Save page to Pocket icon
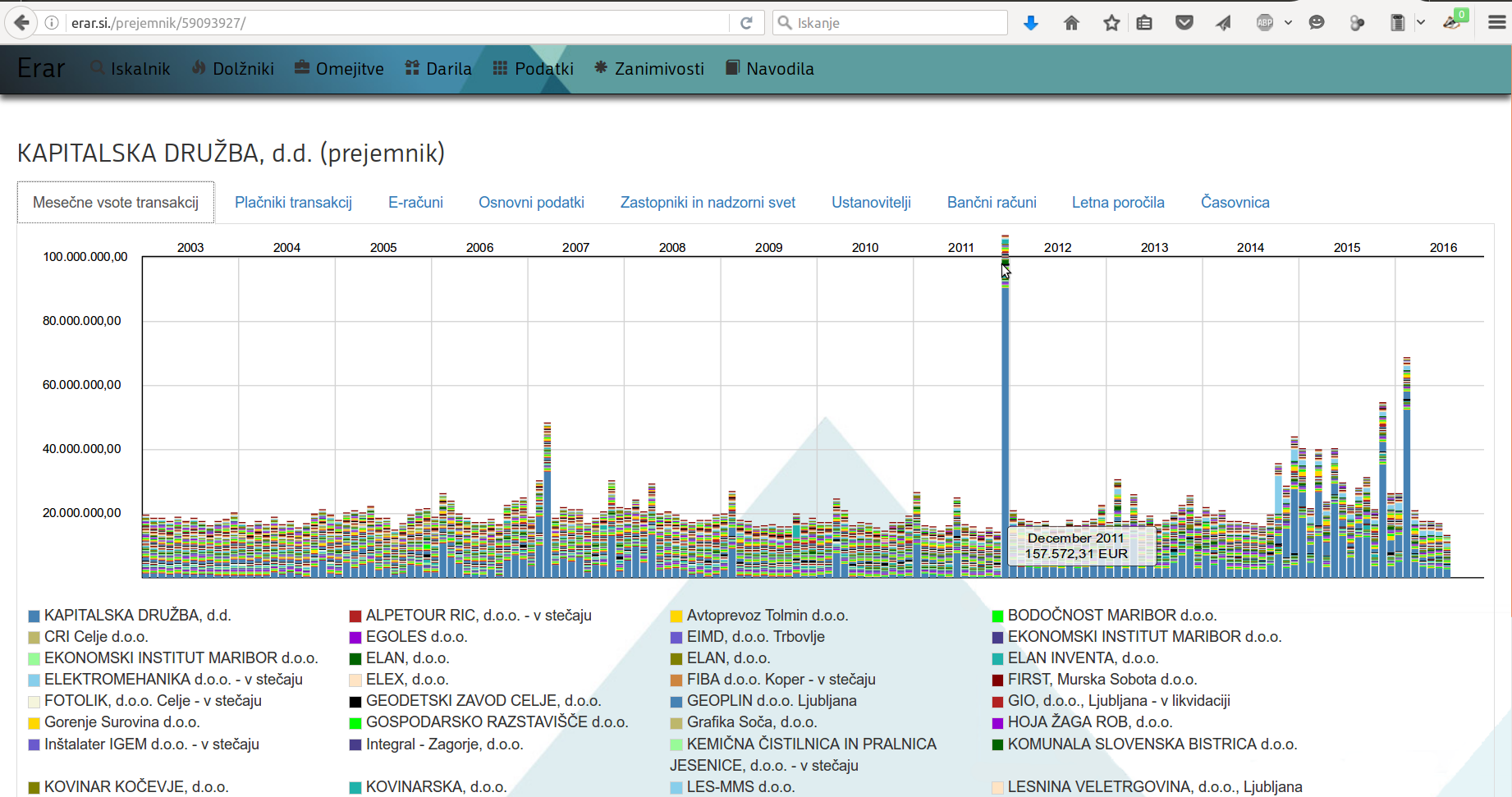Screen dimensions: 1512x797 [x=1184, y=23]
